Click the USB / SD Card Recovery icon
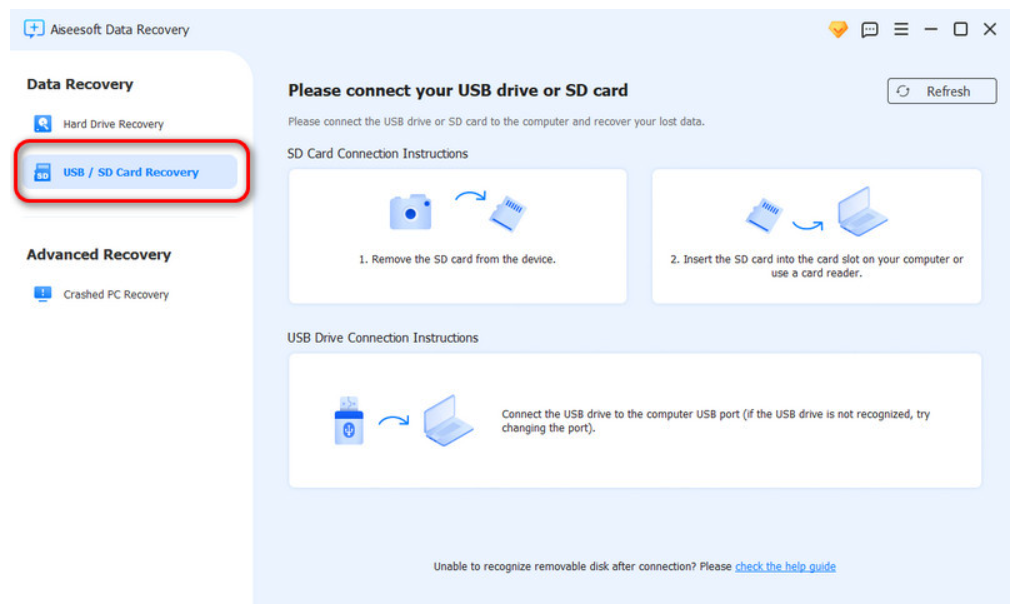The width and height of the screenshot is (1015, 610). pyautogui.click(x=41, y=171)
